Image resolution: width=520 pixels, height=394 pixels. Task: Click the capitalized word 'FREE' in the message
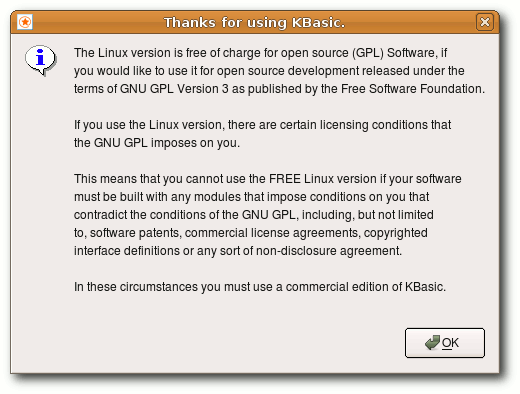[x=285, y=179]
